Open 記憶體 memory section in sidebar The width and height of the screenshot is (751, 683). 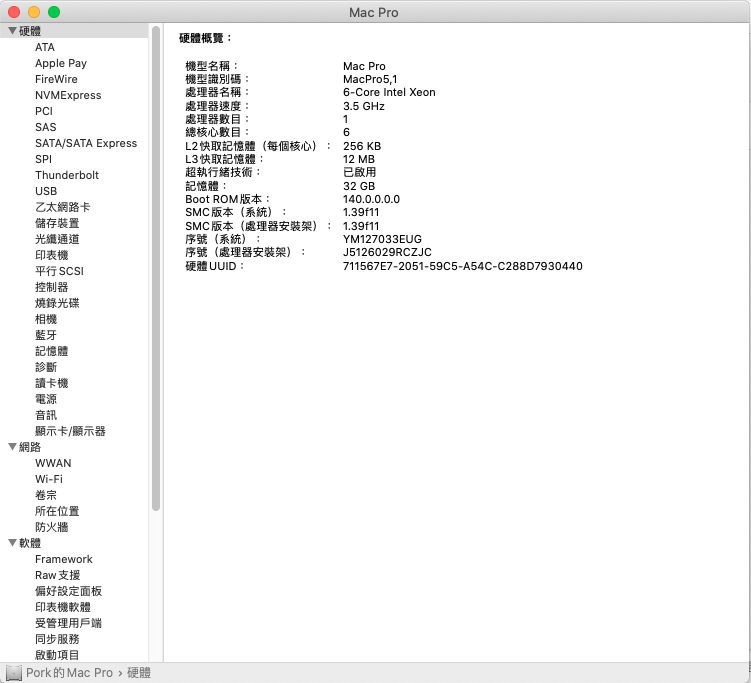[x=51, y=351]
